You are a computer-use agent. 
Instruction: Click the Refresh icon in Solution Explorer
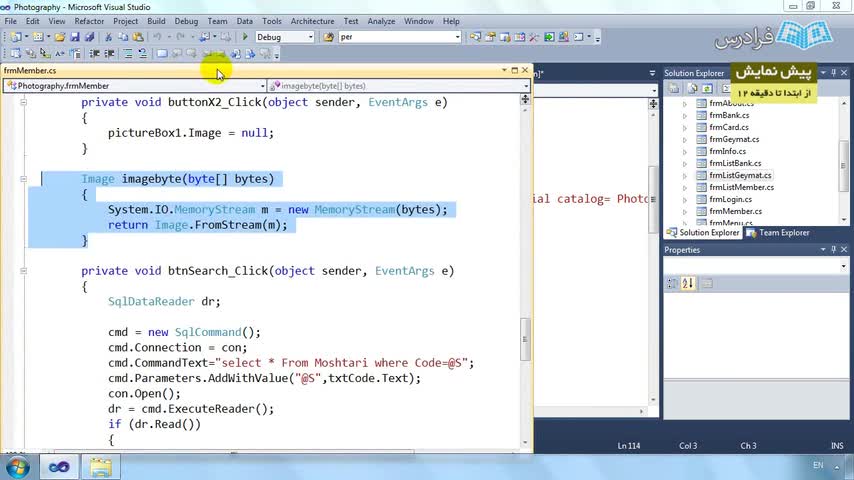point(707,88)
